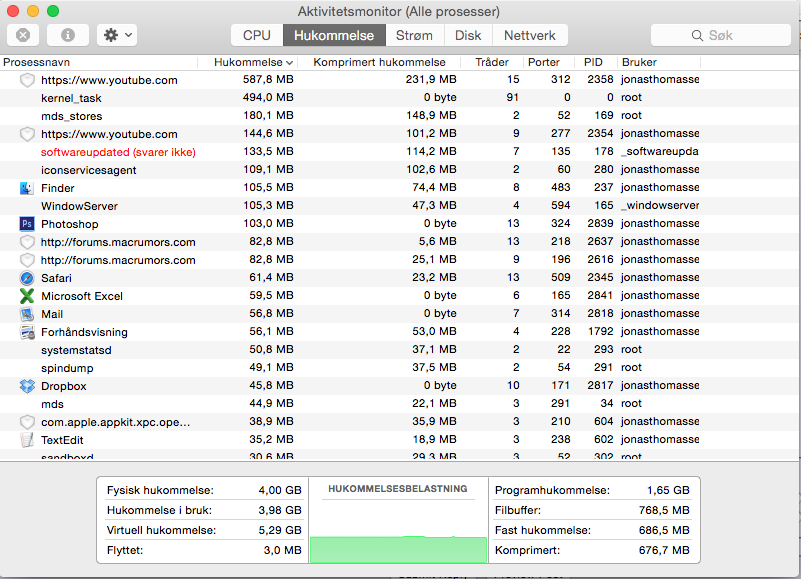Click the TextEdit icon
The image size is (801, 579).
27,440
